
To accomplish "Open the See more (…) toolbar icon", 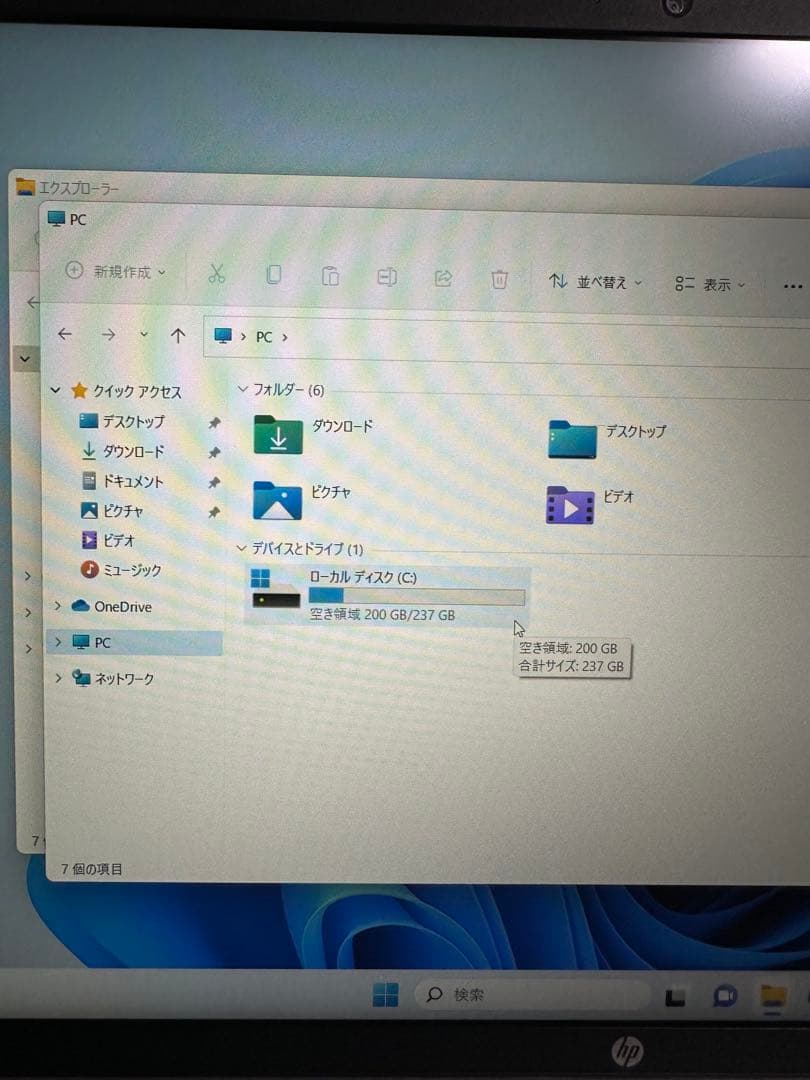I will click(791, 286).
